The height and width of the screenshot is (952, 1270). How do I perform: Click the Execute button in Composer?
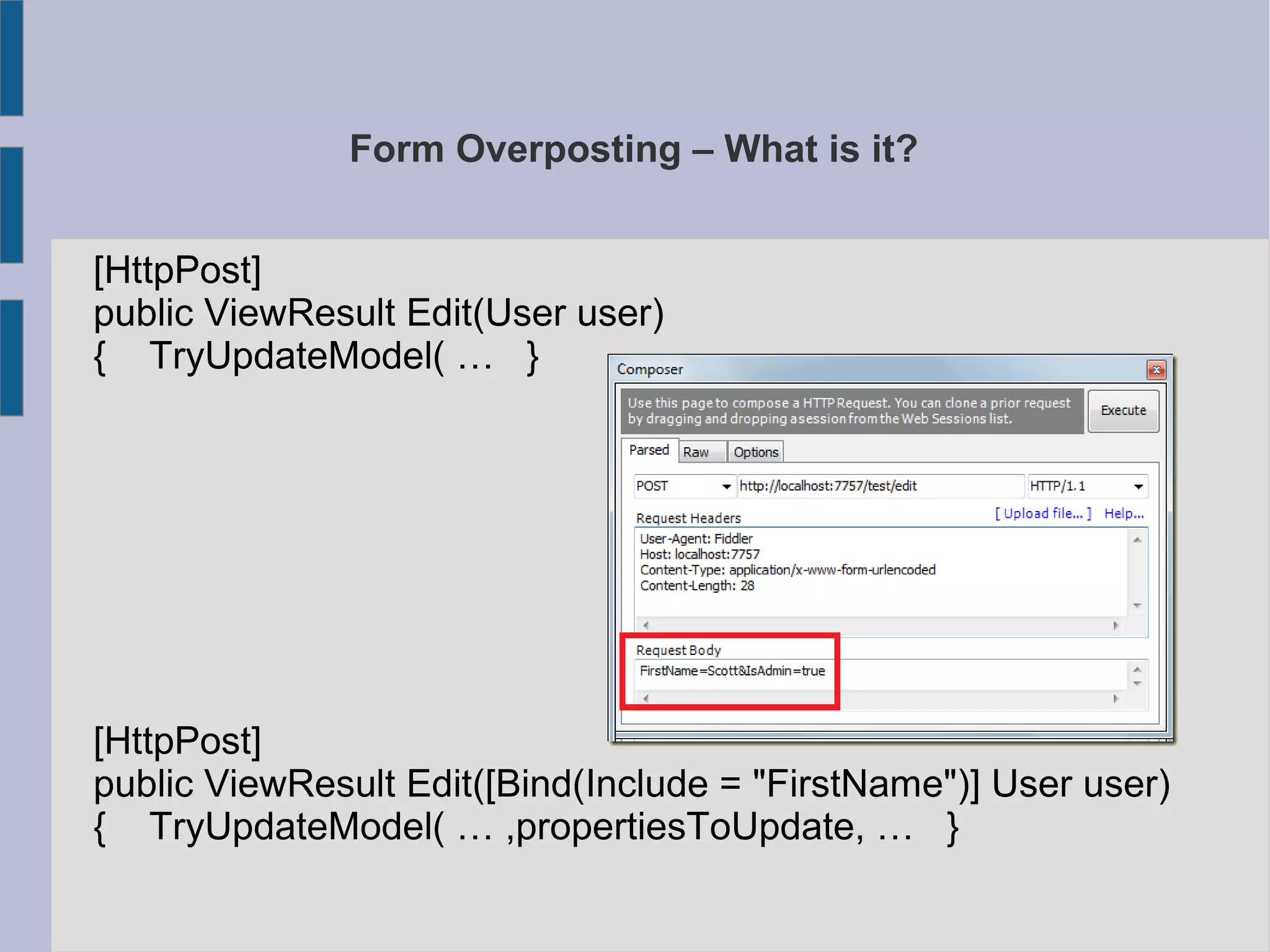(x=1123, y=411)
